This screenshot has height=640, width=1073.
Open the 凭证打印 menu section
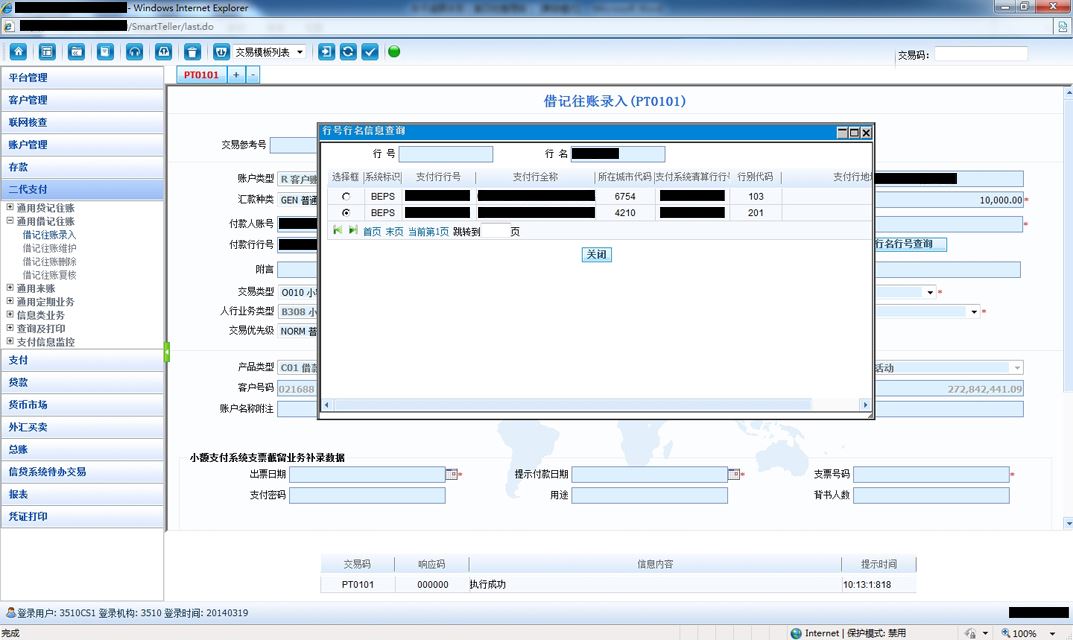pyautogui.click(x=82, y=516)
